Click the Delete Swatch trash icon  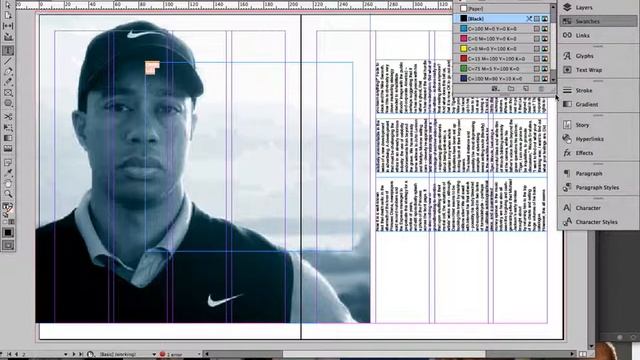[x=541, y=89]
